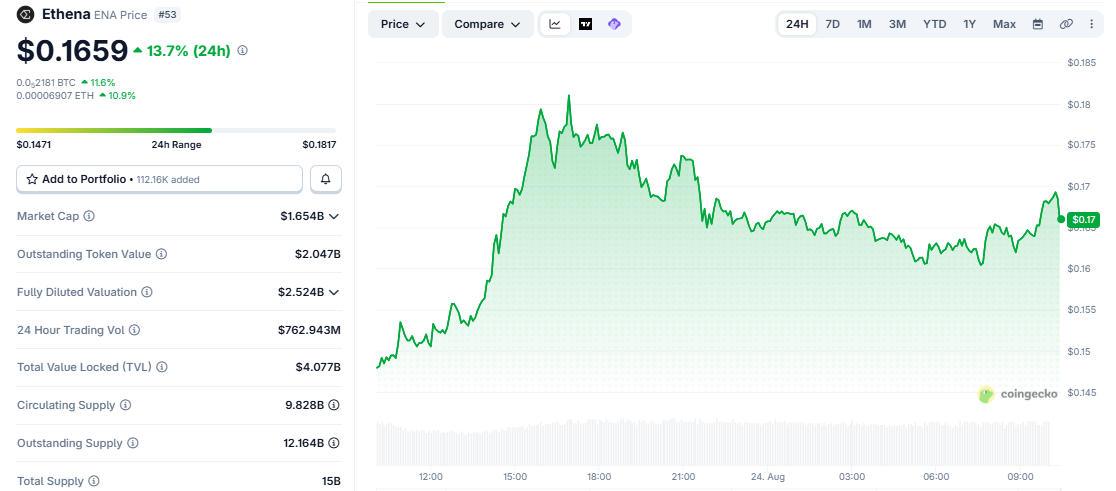
Task: Click the $0.1471 range low value
Action: [x=33, y=144]
